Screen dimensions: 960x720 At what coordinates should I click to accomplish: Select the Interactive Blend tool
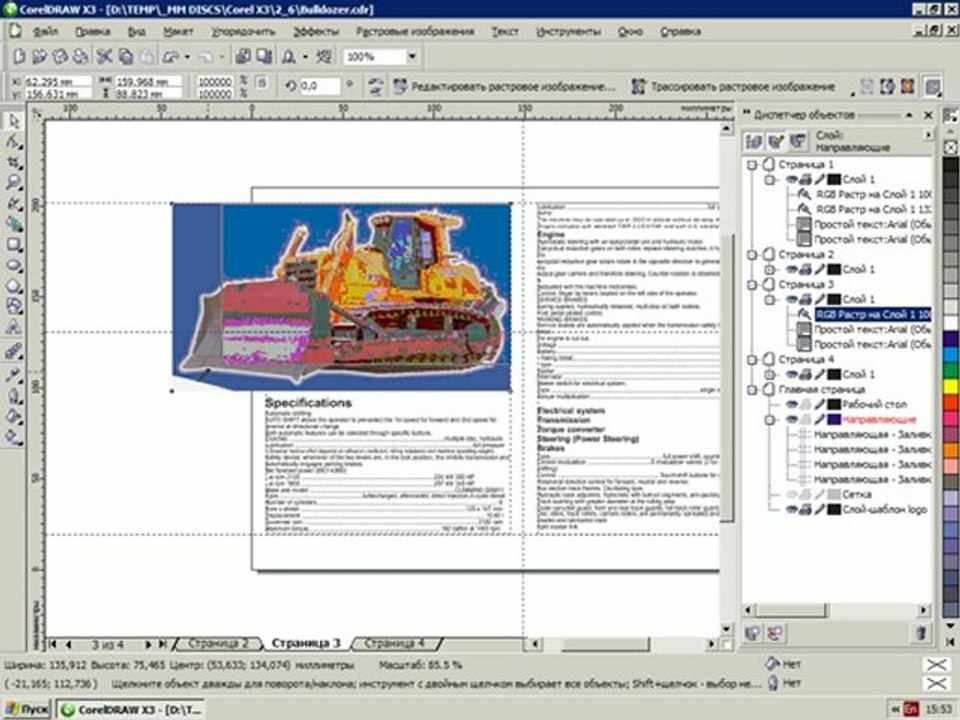(13, 351)
